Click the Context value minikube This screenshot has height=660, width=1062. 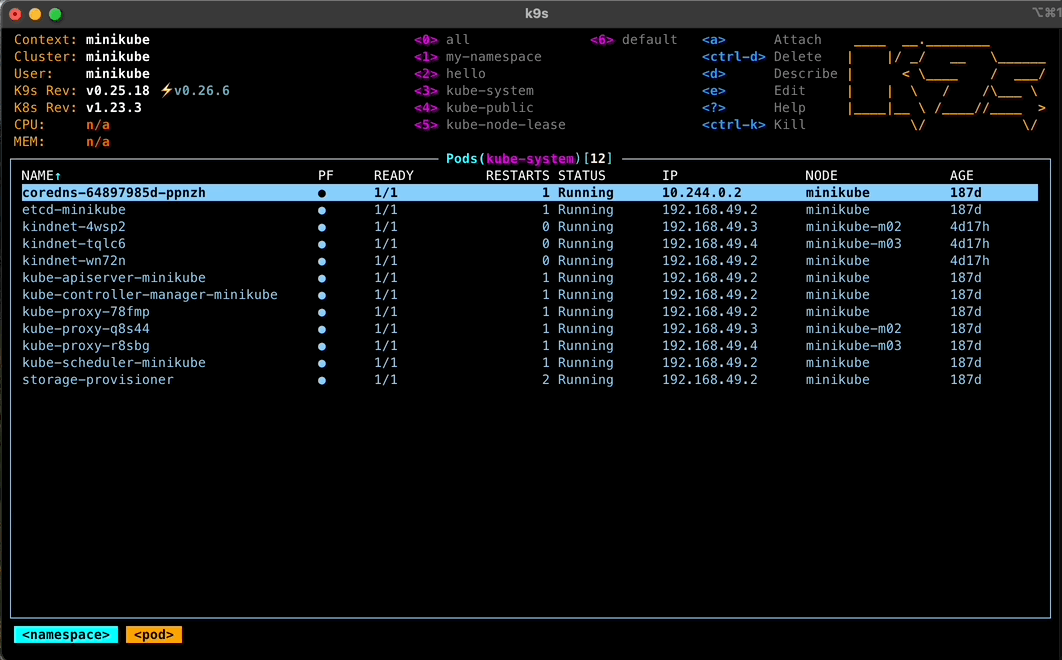pos(118,39)
